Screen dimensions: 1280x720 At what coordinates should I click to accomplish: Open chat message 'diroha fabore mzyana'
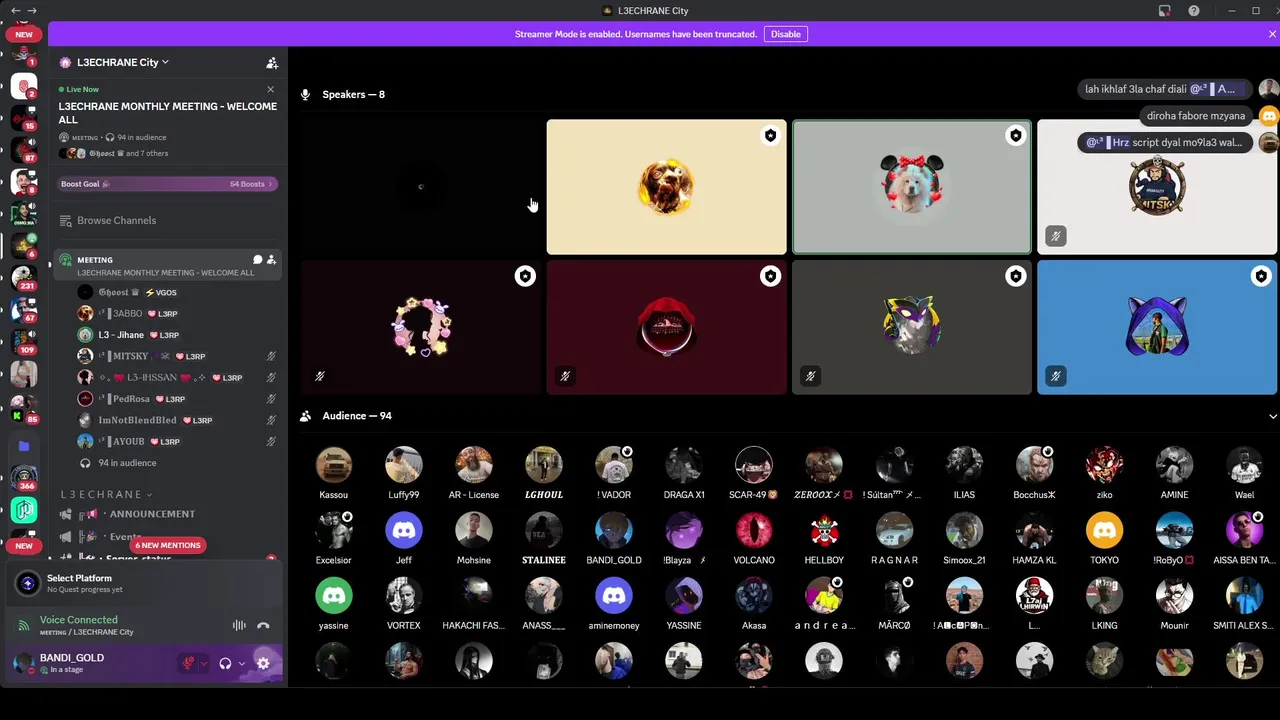tap(1196, 116)
